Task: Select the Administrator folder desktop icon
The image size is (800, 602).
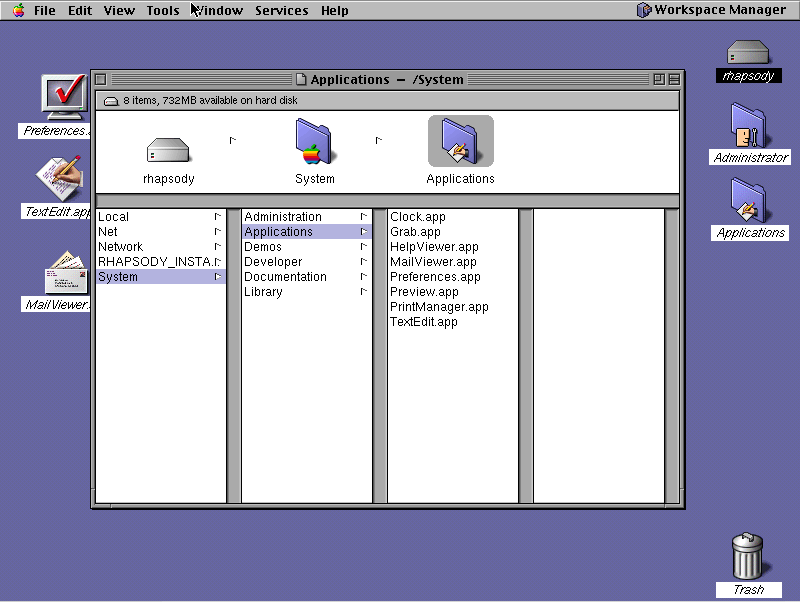Action: 749,126
